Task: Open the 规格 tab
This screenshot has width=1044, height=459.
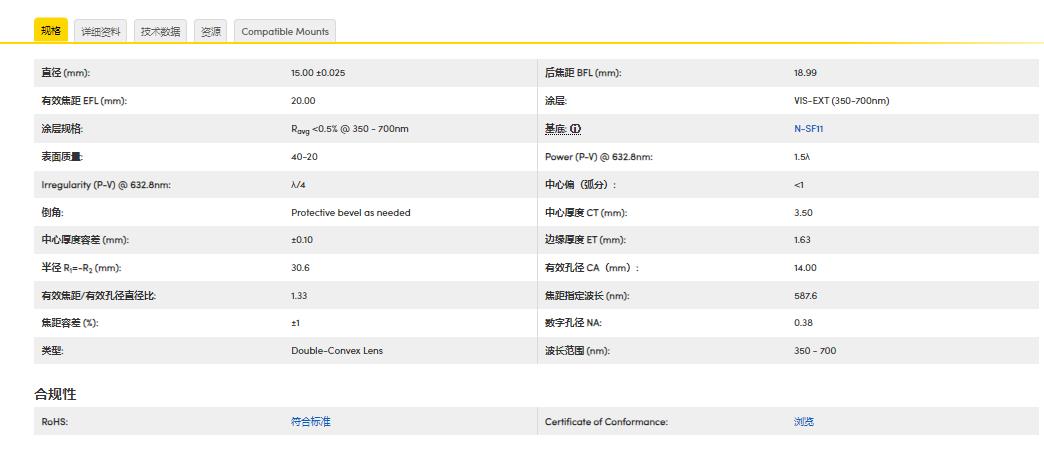Action: [51, 31]
